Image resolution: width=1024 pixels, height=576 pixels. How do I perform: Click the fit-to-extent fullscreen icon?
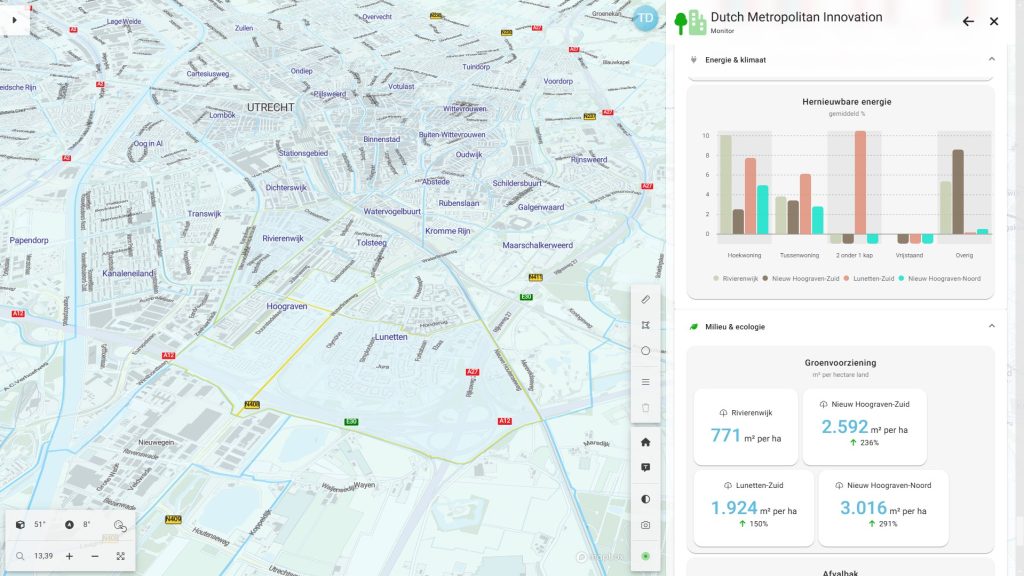click(x=121, y=556)
